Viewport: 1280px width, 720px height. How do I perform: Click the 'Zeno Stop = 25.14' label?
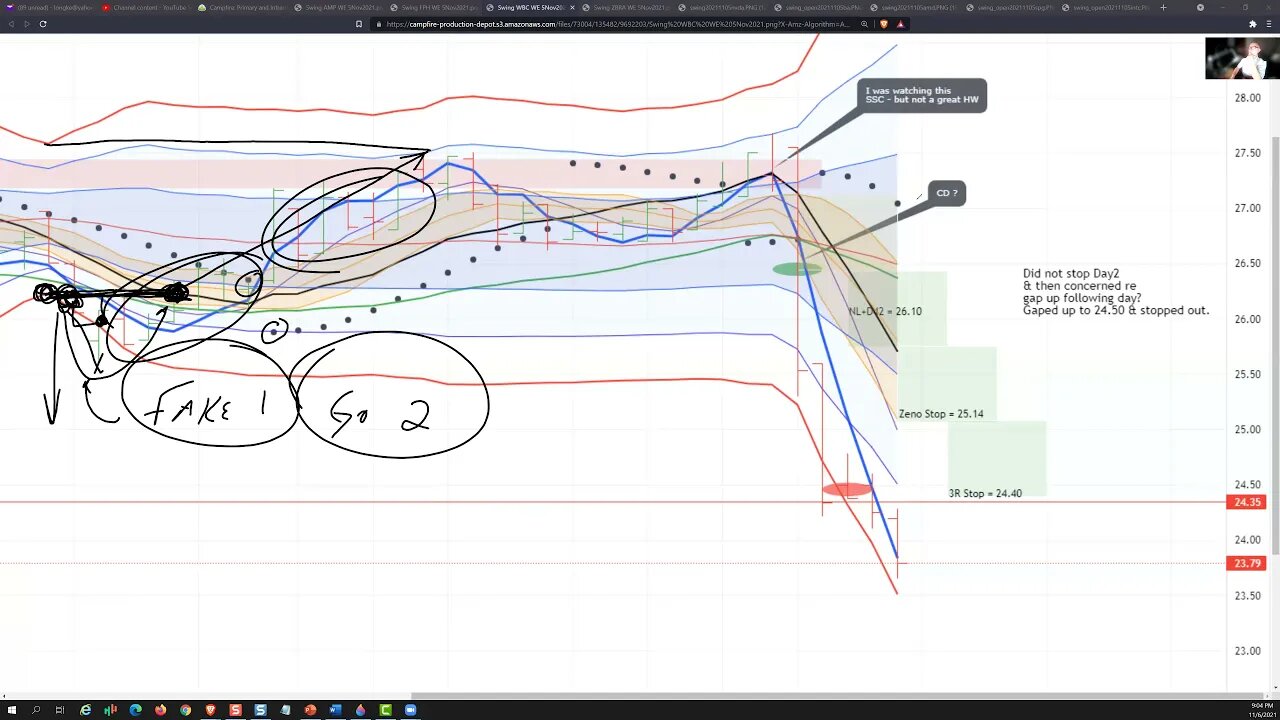point(941,414)
